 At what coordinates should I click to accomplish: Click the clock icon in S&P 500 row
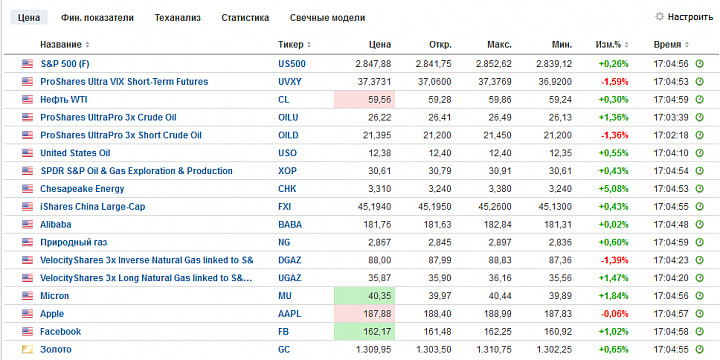coord(699,64)
